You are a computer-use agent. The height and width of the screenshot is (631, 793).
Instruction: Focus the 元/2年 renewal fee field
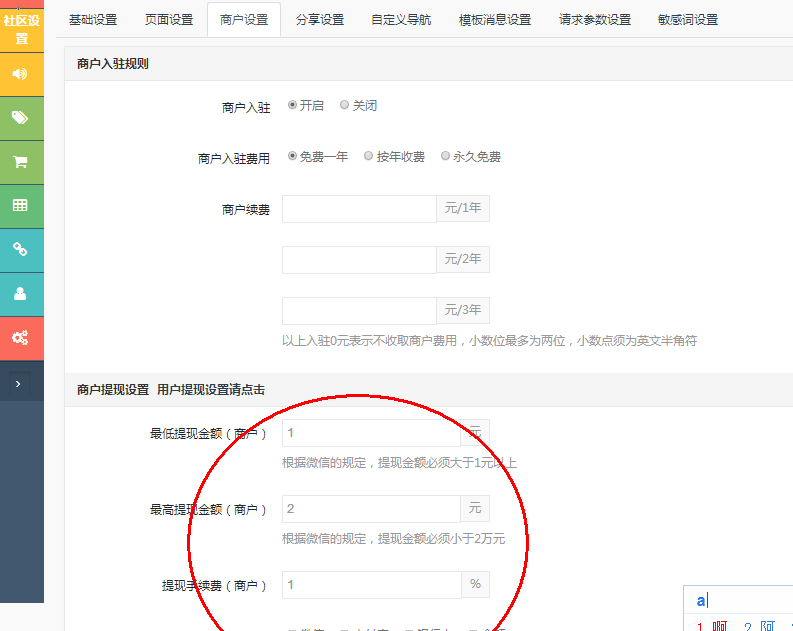[359, 260]
